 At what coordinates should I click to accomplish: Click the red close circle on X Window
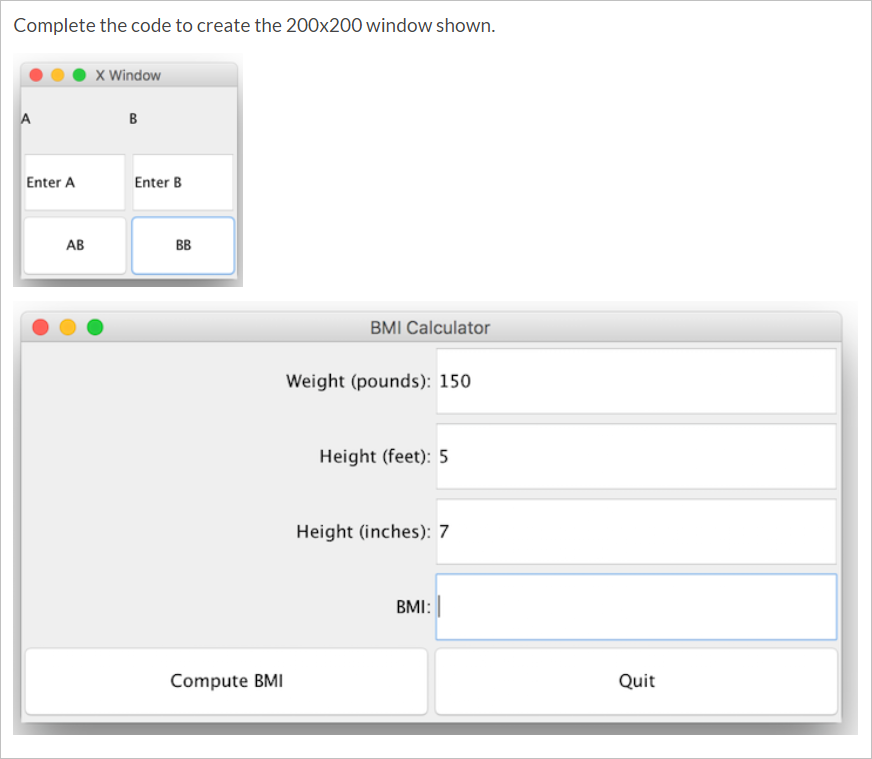[36, 74]
